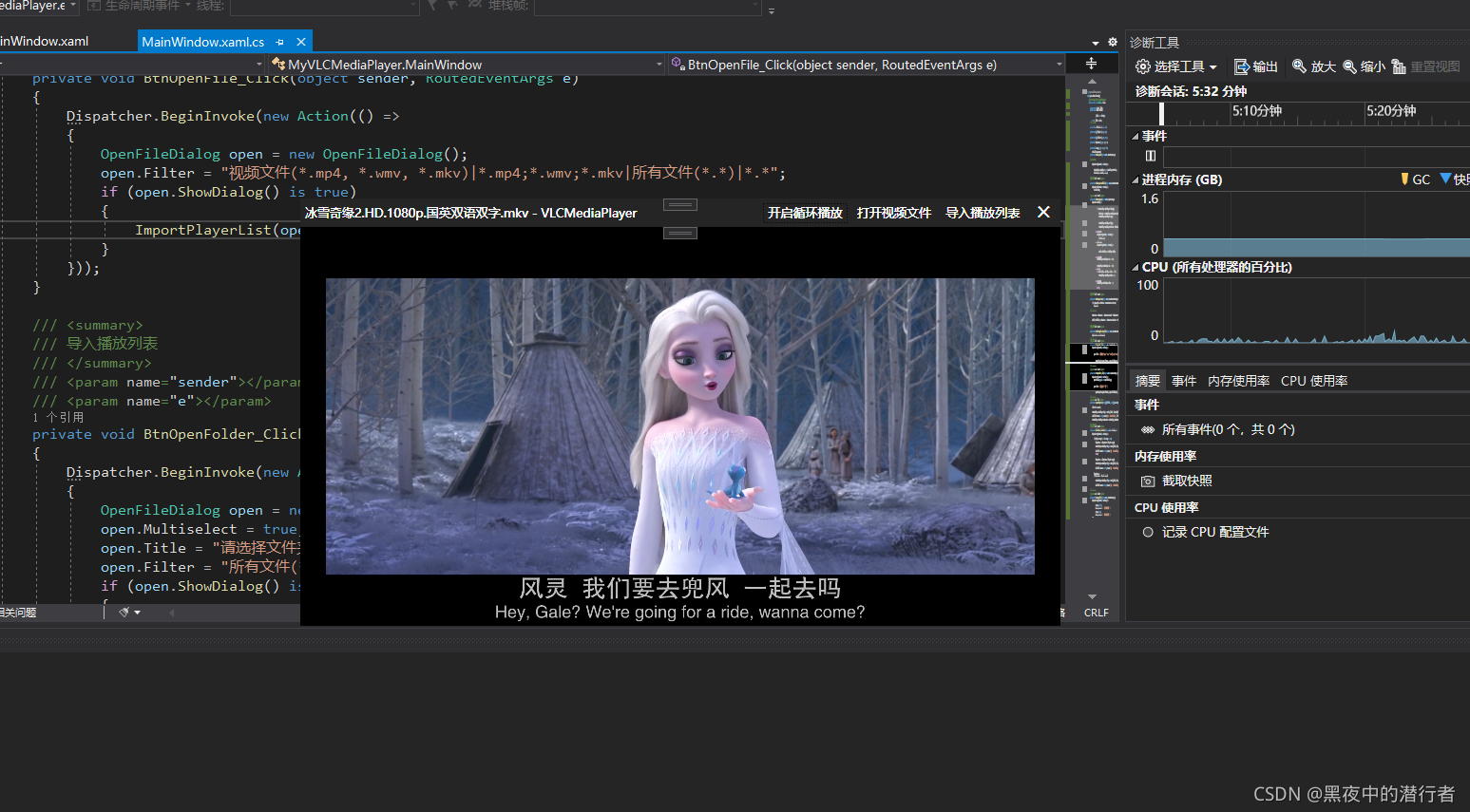1470x812 pixels.
Task: Click the CRLF line ending indicator
Action: coord(1096,613)
